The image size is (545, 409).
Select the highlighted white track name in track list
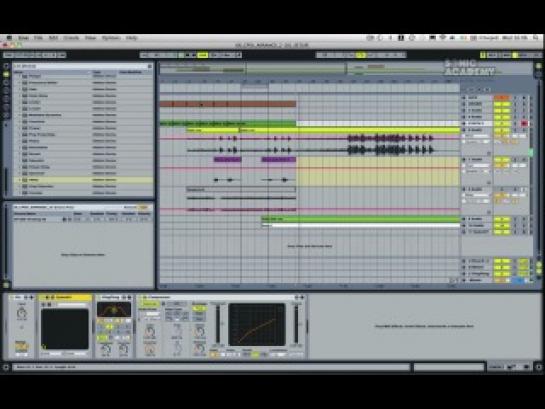coord(478,123)
